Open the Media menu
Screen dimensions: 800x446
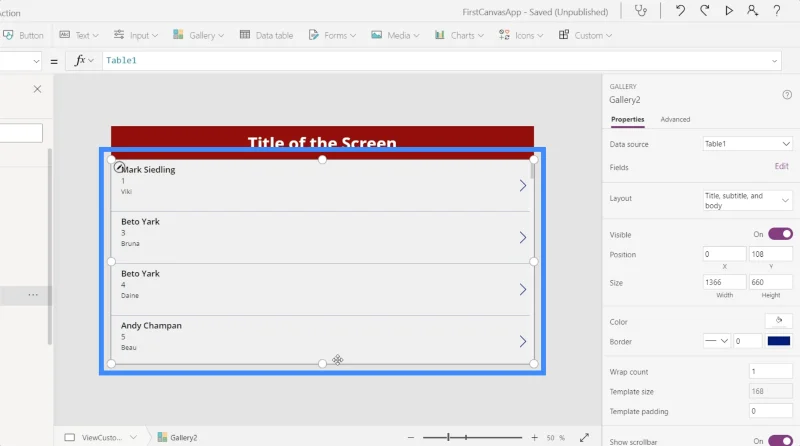click(395, 35)
